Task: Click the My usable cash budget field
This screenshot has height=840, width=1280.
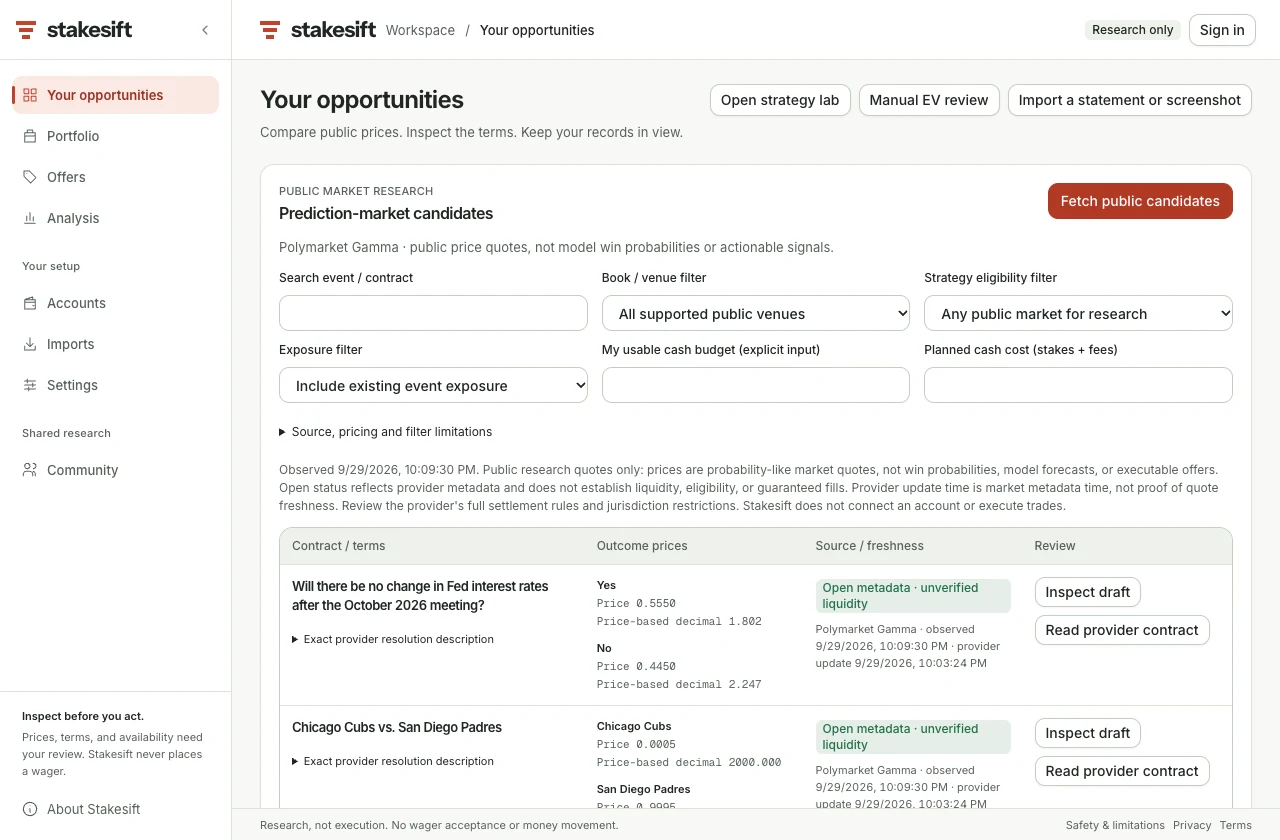Action: (x=756, y=385)
